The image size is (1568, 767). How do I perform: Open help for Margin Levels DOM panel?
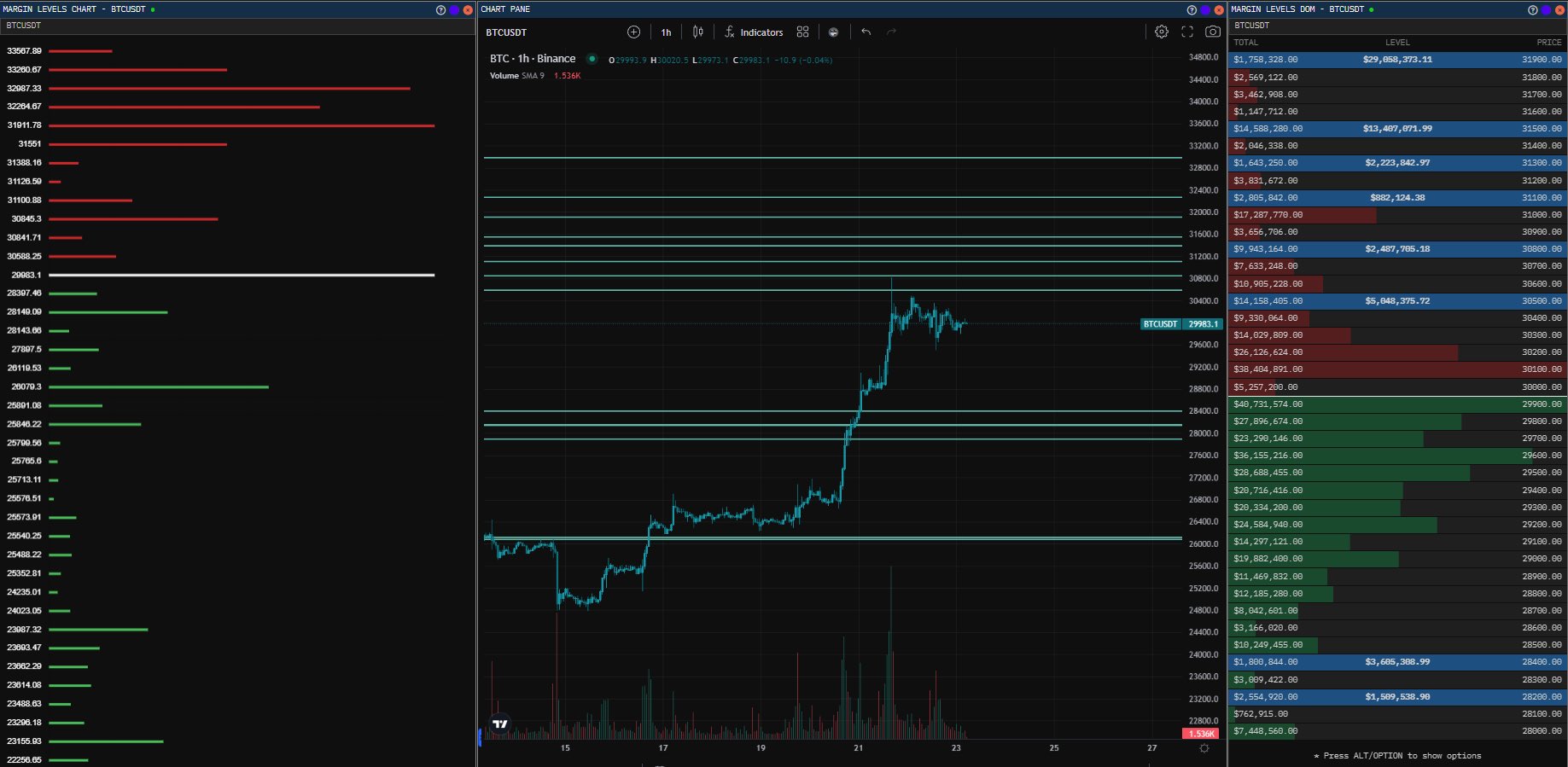pos(1532,10)
